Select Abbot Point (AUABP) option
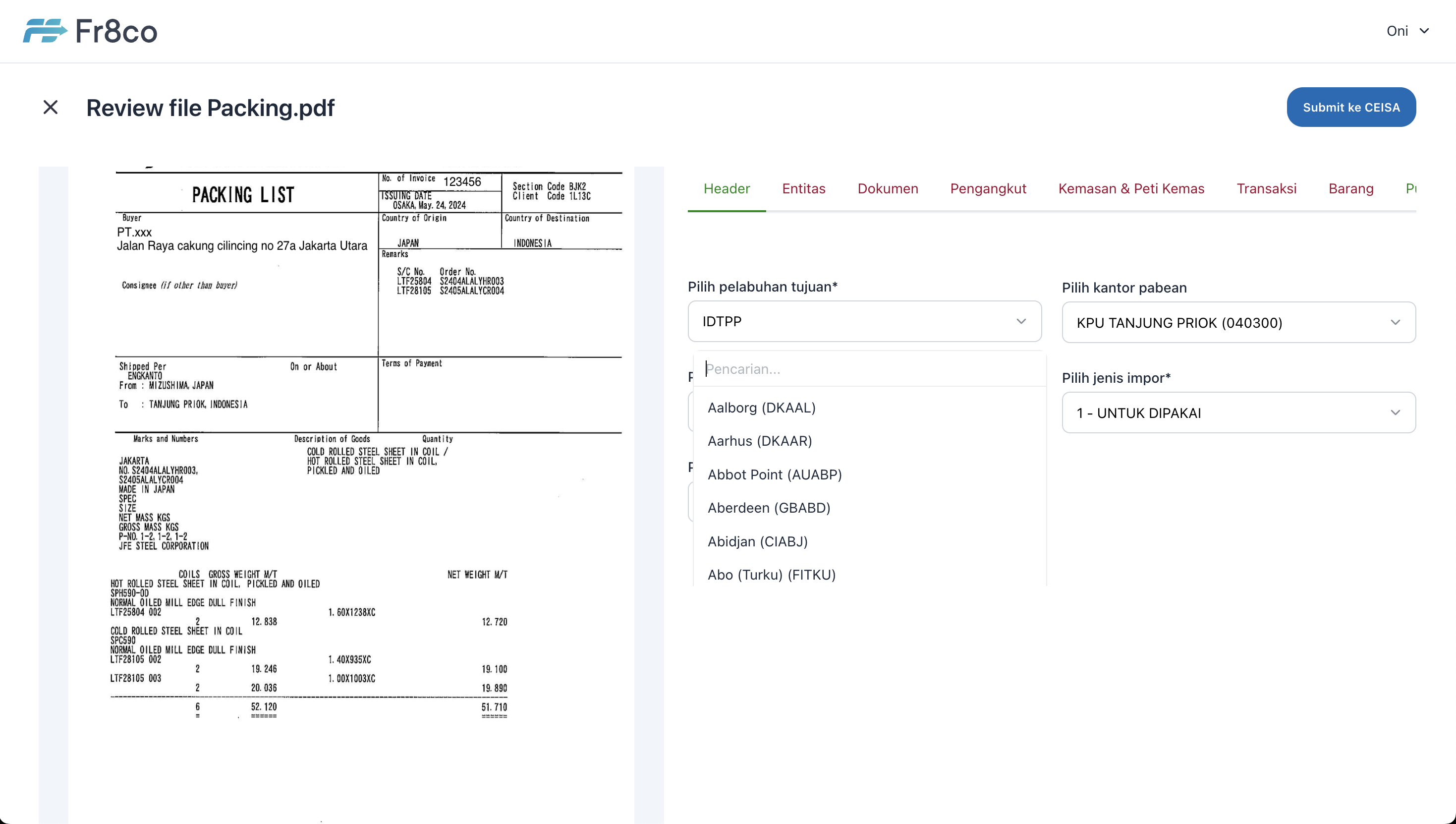 [x=775, y=474]
